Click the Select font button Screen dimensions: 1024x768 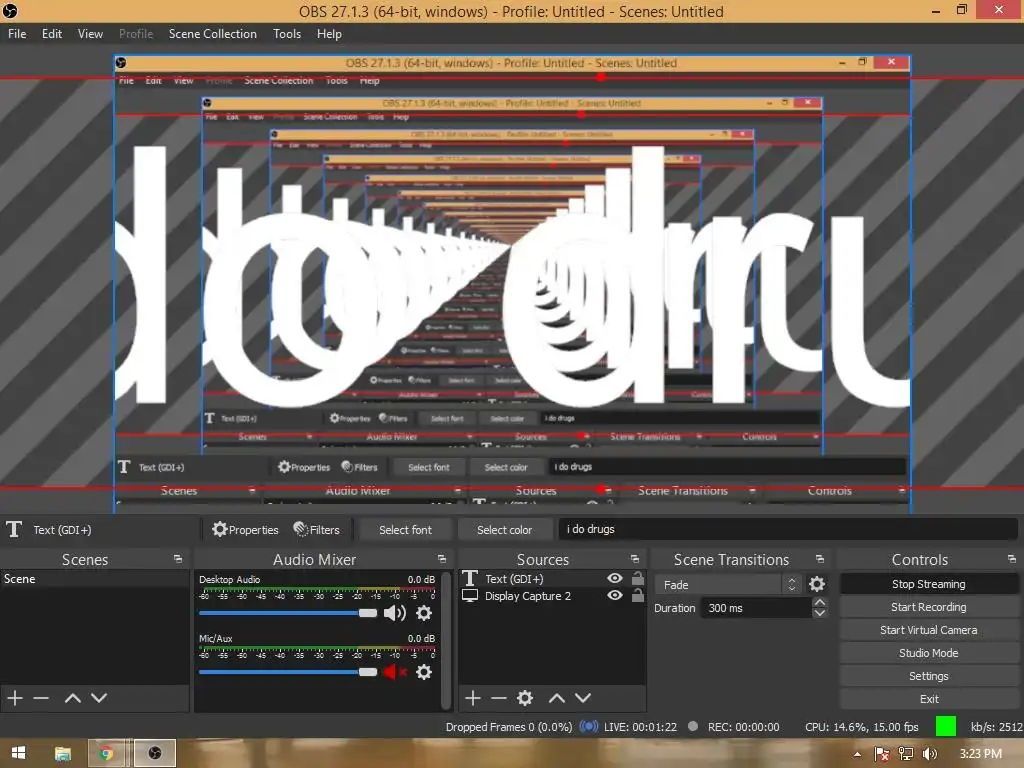(x=405, y=530)
